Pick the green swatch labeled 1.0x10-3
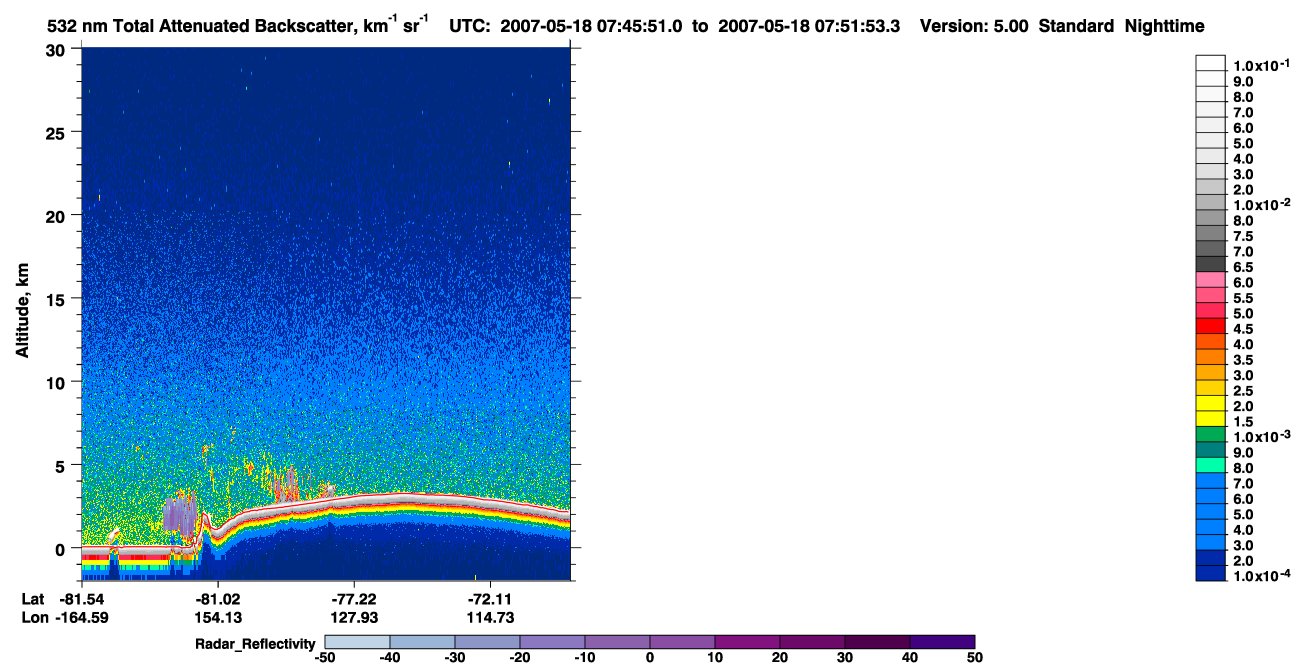The width and height of the screenshot is (1300, 667). pos(1211,434)
